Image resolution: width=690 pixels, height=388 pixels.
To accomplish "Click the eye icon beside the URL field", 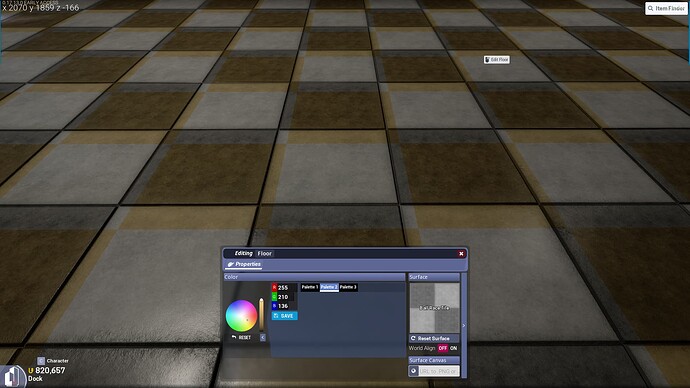I will point(413,371).
